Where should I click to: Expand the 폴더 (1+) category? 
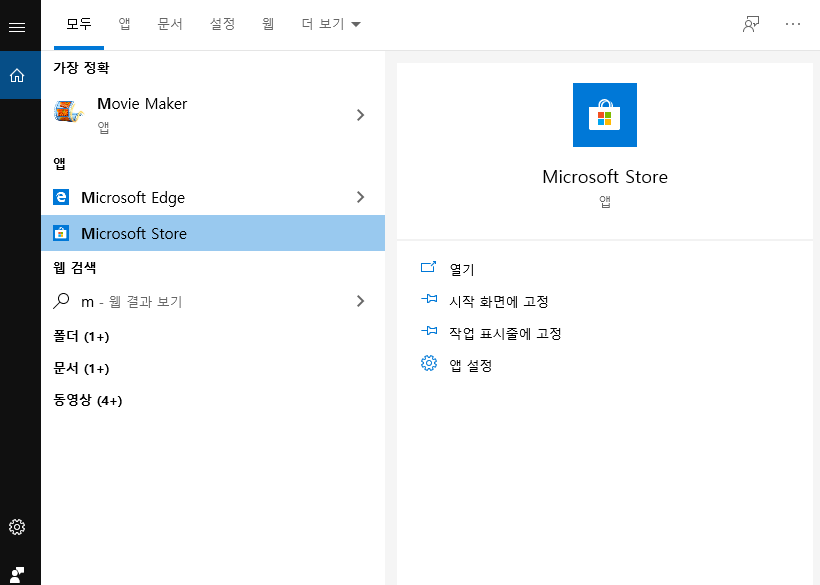point(81,336)
